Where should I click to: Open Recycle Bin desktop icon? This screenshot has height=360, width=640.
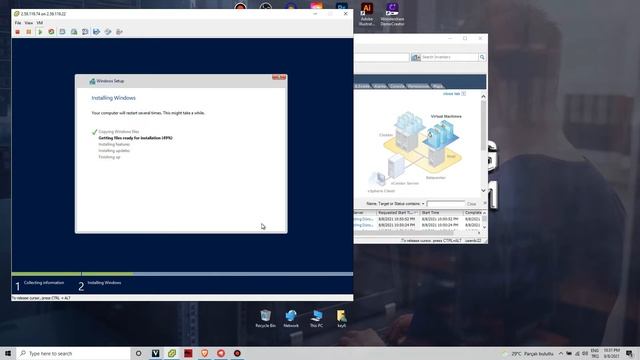265,318
